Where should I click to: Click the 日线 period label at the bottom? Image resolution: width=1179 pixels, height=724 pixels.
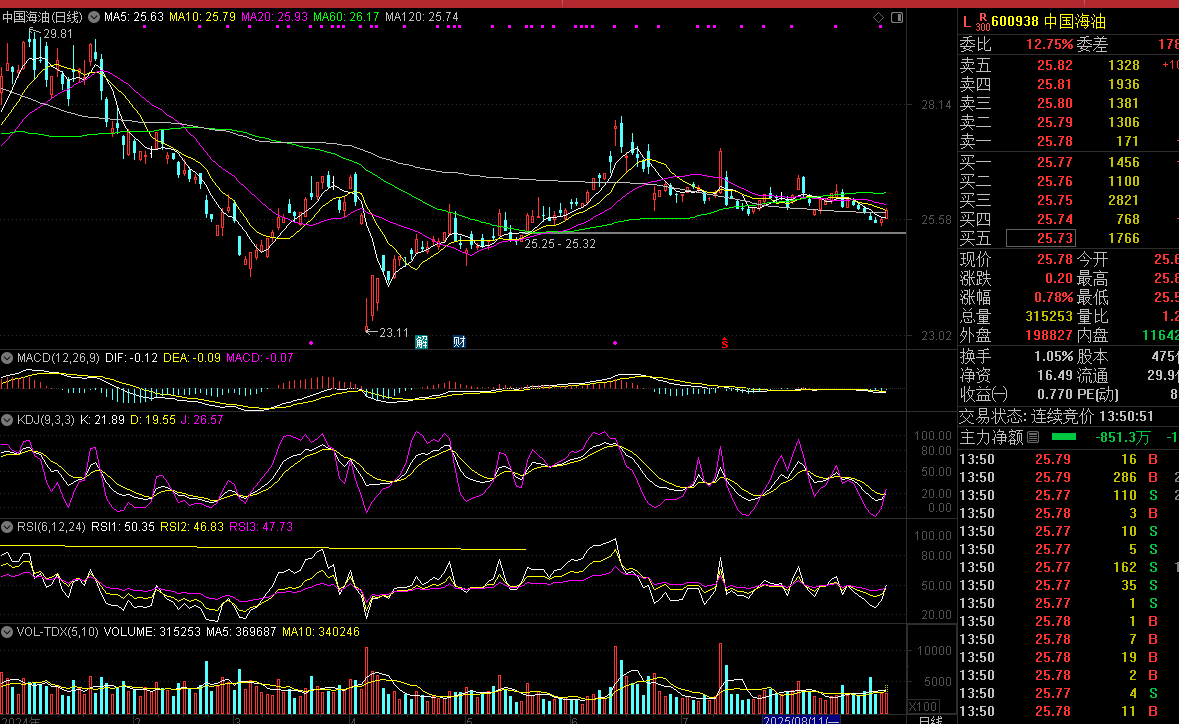click(x=931, y=719)
